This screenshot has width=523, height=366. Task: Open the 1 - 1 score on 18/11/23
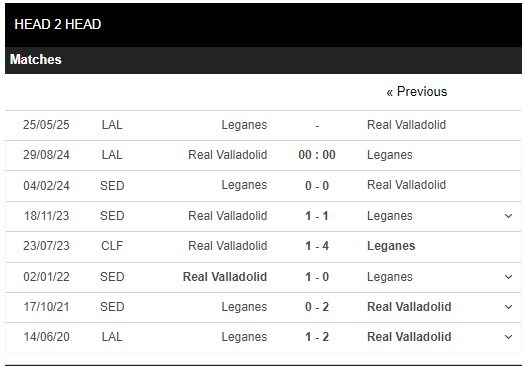pos(317,216)
